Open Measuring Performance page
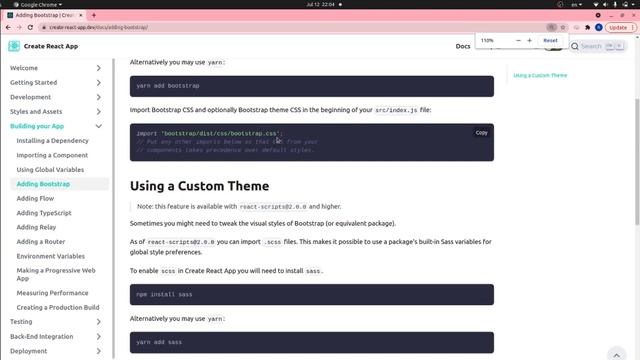This screenshot has width=640, height=360. point(52,293)
